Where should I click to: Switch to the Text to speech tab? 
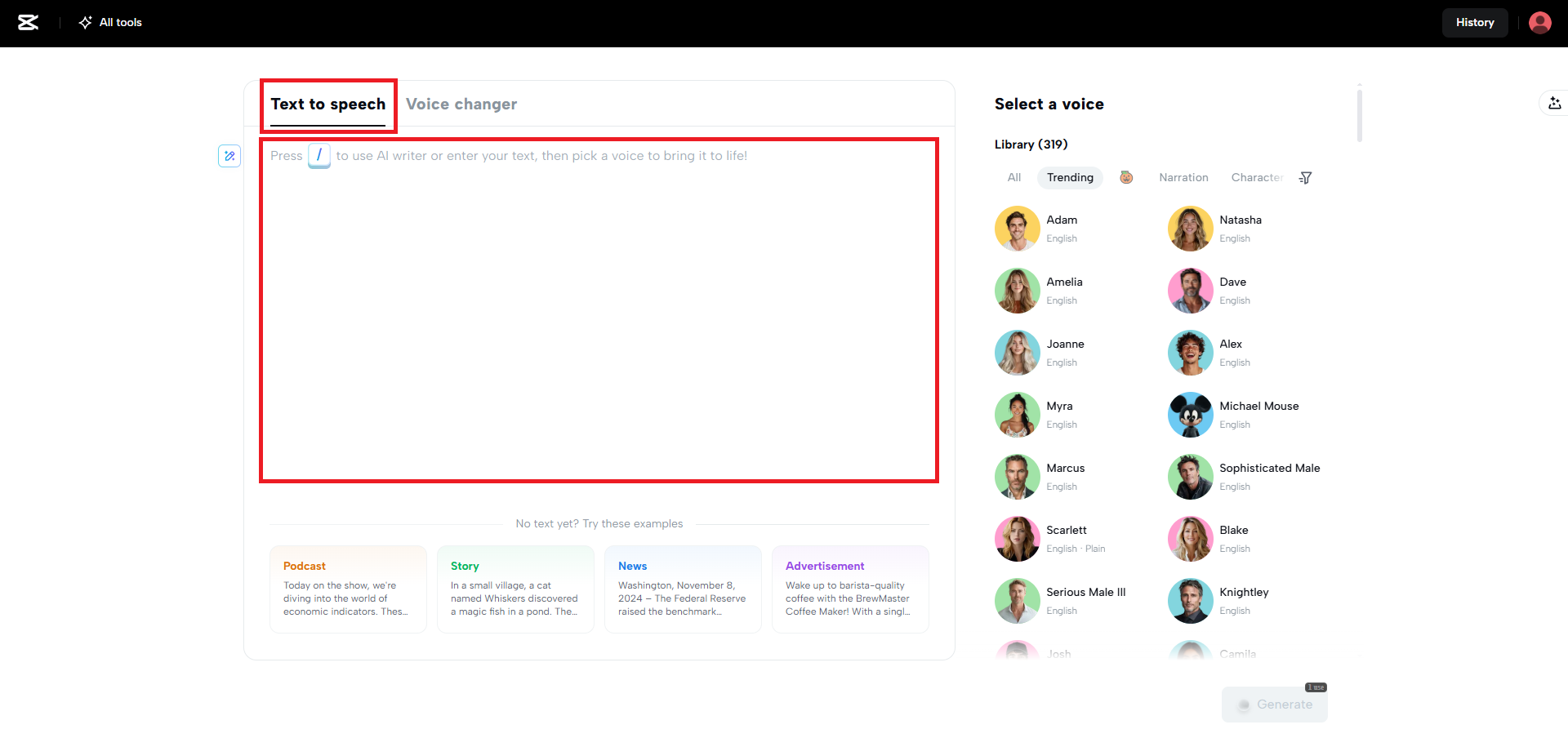point(328,104)
